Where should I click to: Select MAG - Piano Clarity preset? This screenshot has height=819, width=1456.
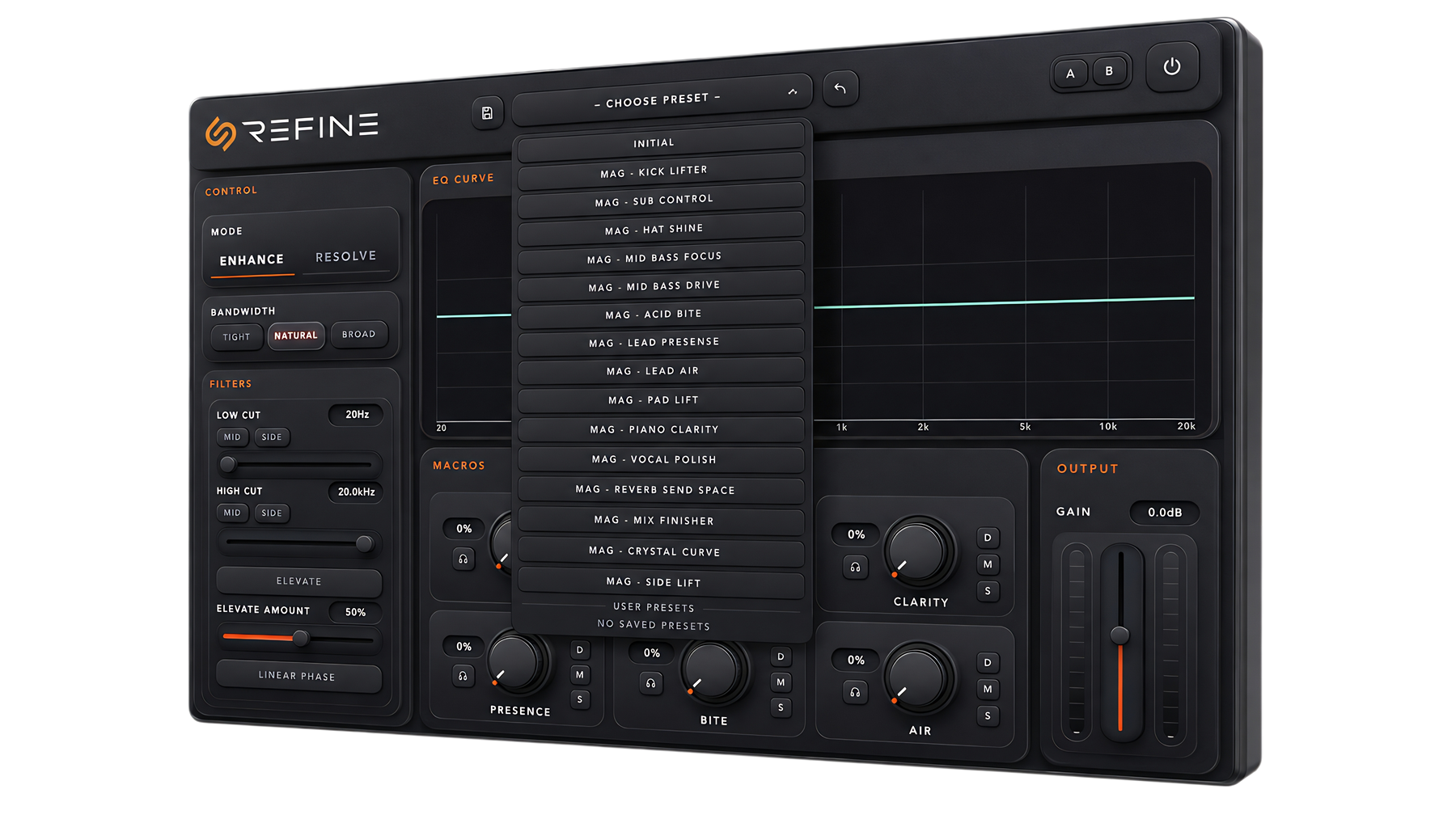pos(661,429)
